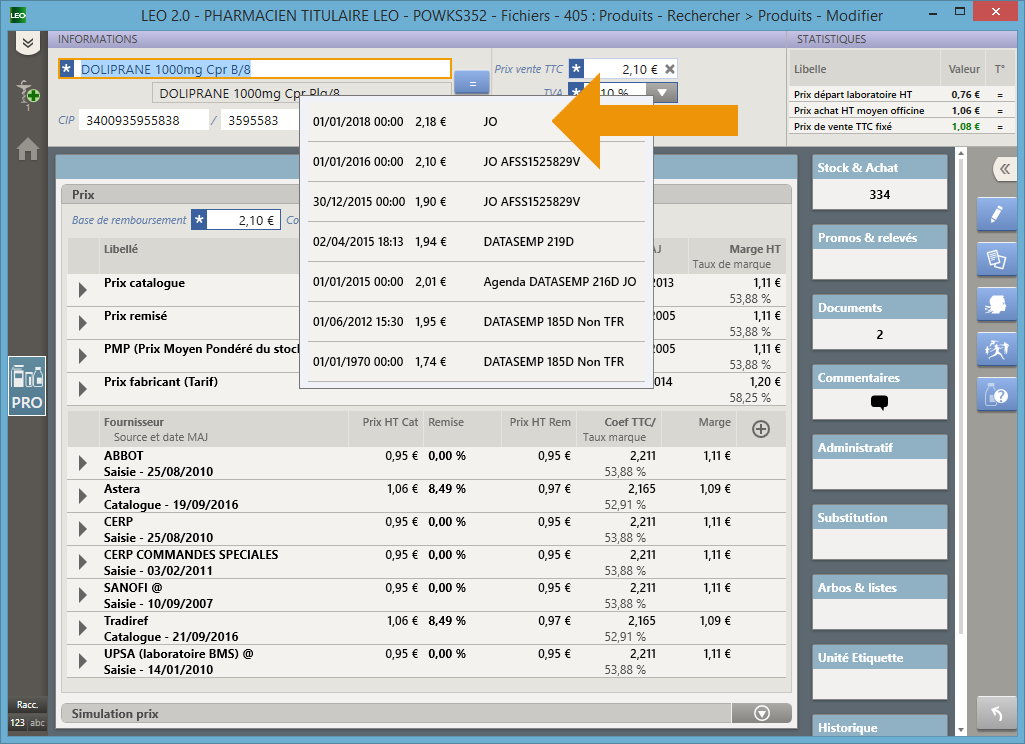Click the running figure icon

tap(996, 349)
